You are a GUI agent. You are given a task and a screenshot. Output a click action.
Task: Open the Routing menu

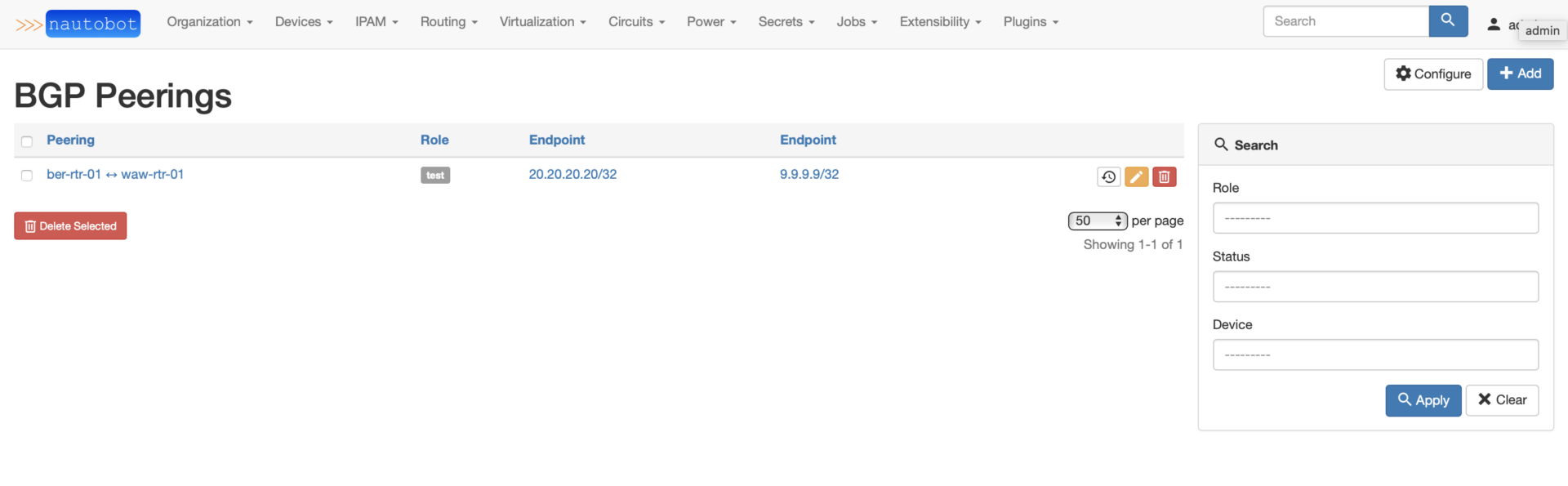[448, 22]
